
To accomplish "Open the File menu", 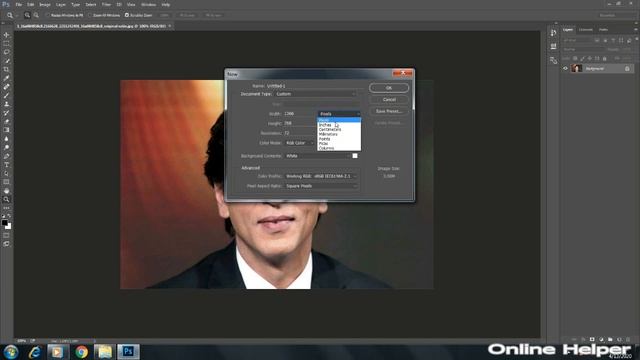I will (19, 4).
